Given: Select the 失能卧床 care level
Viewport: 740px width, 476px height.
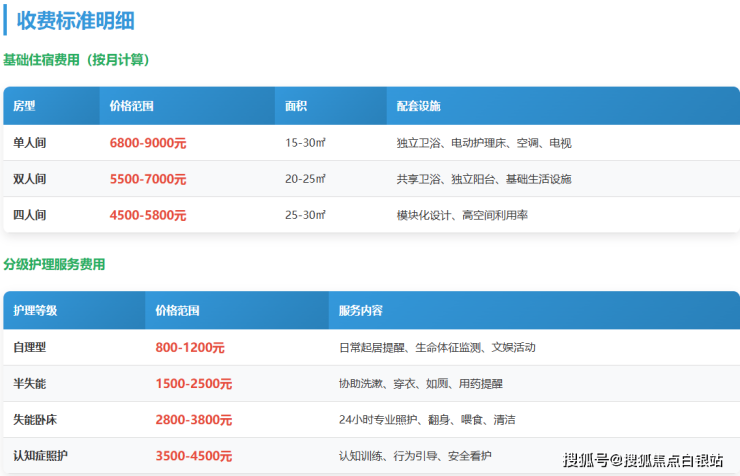Looking at the screenshot, I should pos(35,420).
